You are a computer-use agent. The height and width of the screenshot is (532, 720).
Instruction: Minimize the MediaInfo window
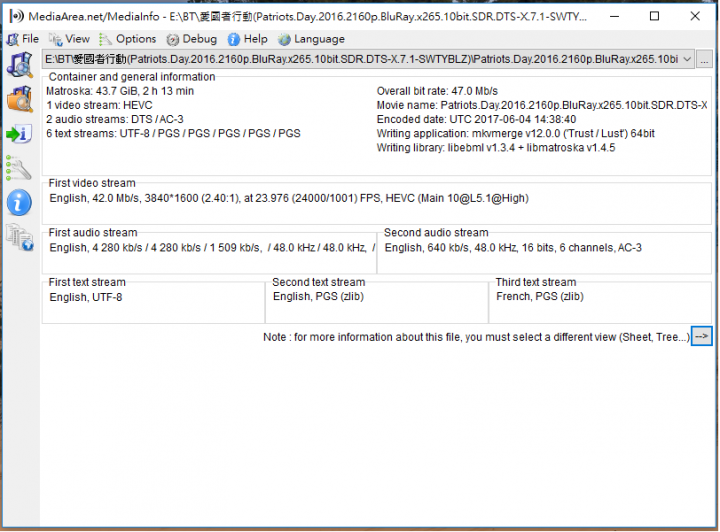[614, 17]
